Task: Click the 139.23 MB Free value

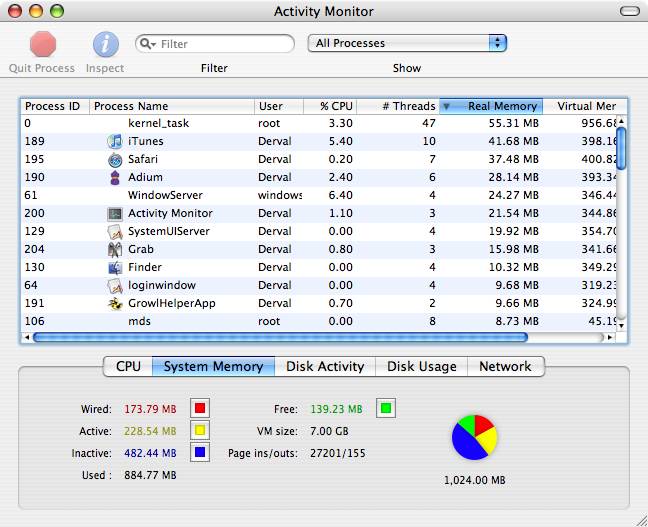Action: [x=336, y=409]
